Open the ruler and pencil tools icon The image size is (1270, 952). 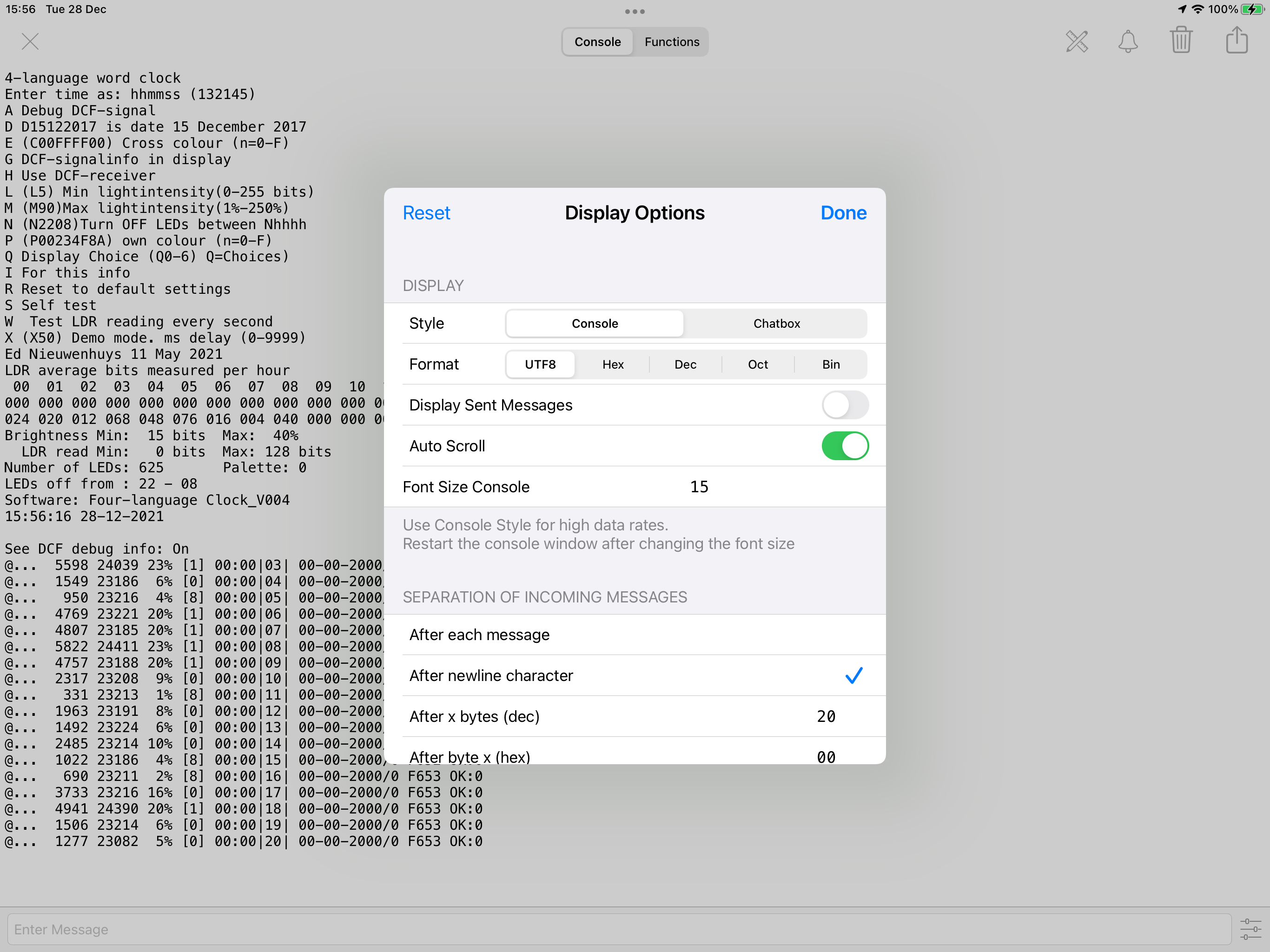click(1077, 41)
